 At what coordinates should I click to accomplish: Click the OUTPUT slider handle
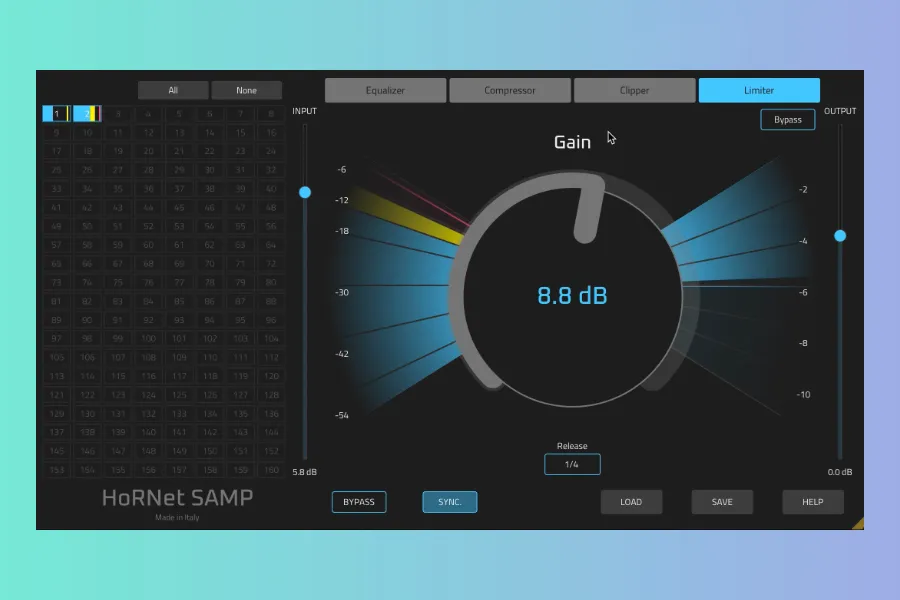[x=840, y=236]
